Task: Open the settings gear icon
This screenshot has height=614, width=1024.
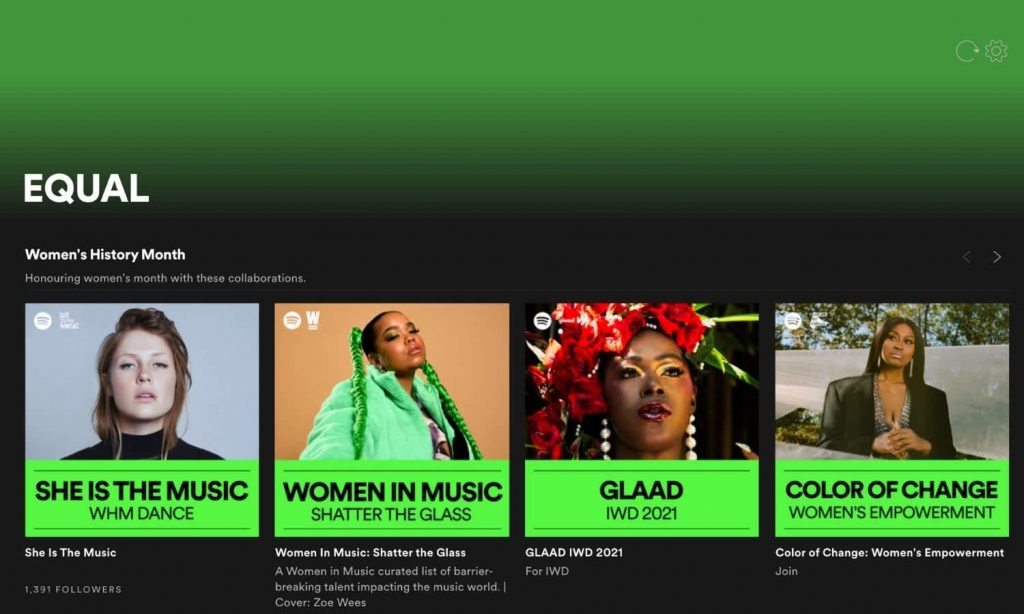Action: tap(996, 51)
